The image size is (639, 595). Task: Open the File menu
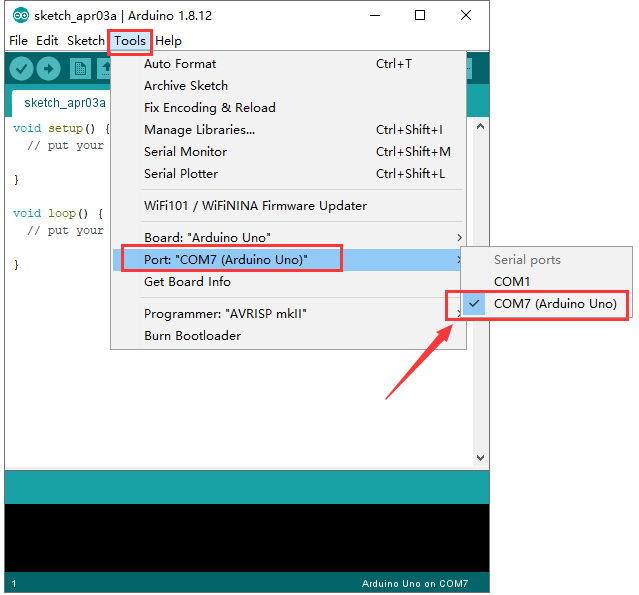coord(18,41)
